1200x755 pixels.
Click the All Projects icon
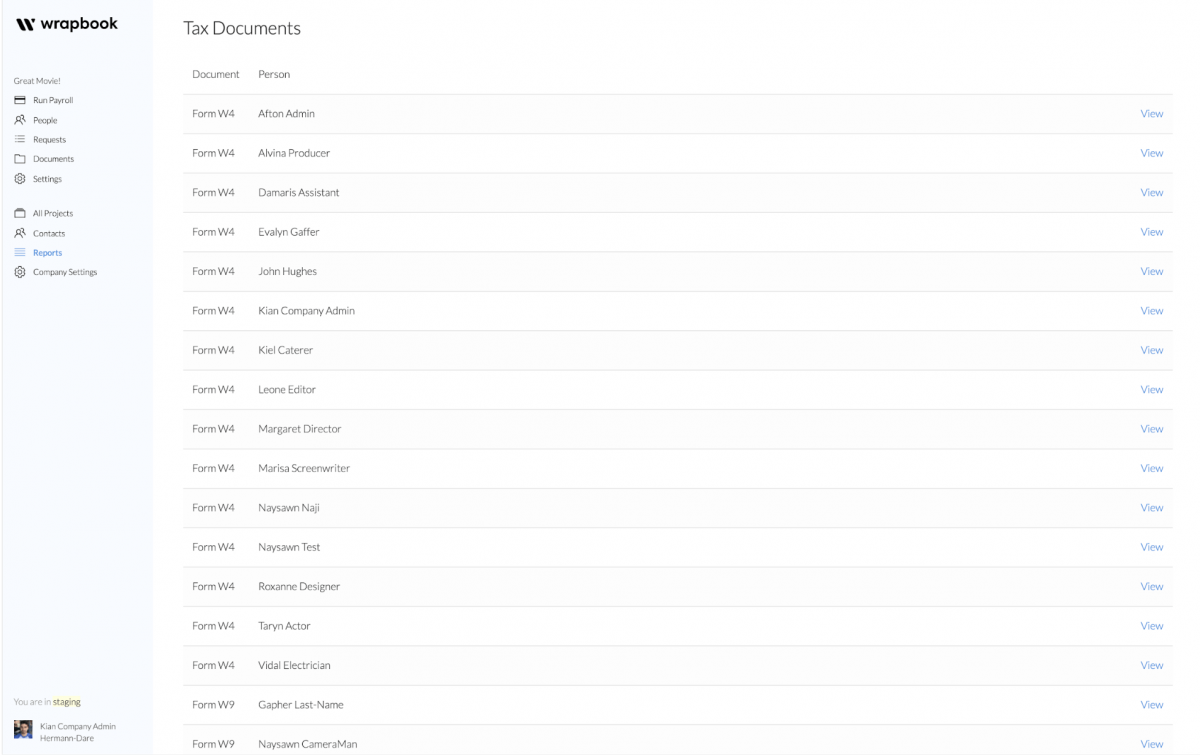[x=19, y=213]
